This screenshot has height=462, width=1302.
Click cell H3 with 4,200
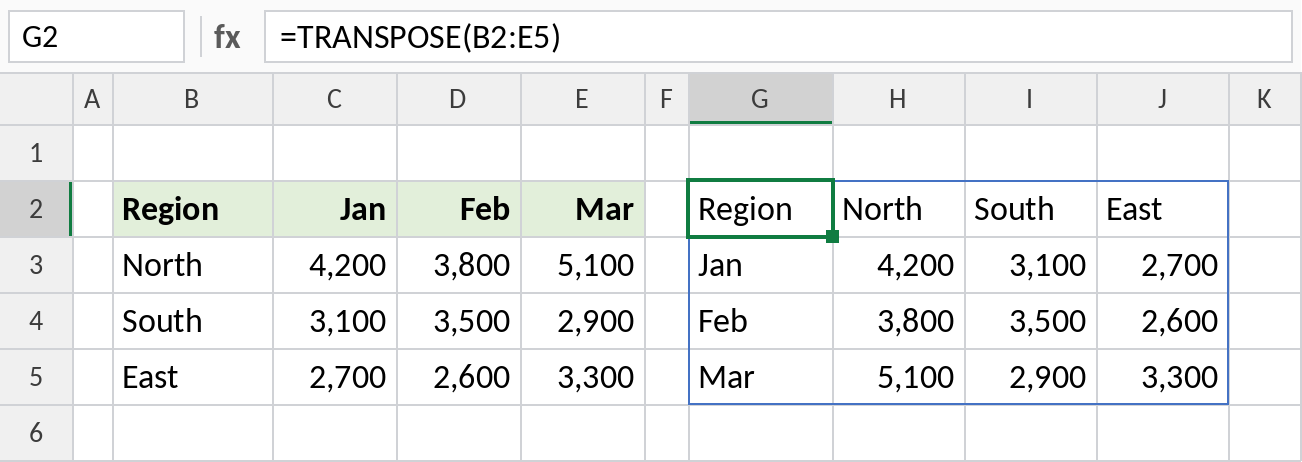pos(899,265)
